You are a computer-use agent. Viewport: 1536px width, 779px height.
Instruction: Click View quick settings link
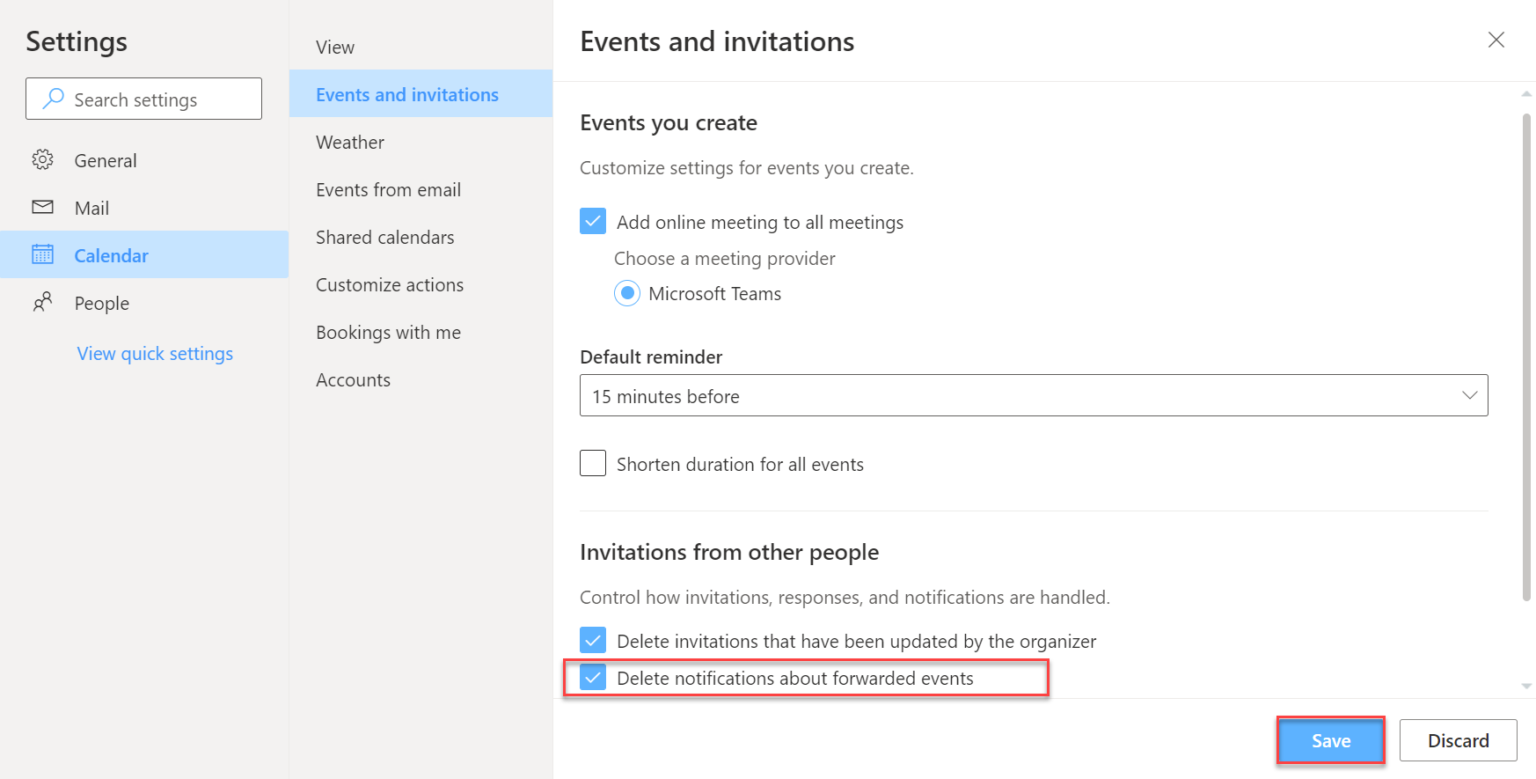[x=155, y=353]
